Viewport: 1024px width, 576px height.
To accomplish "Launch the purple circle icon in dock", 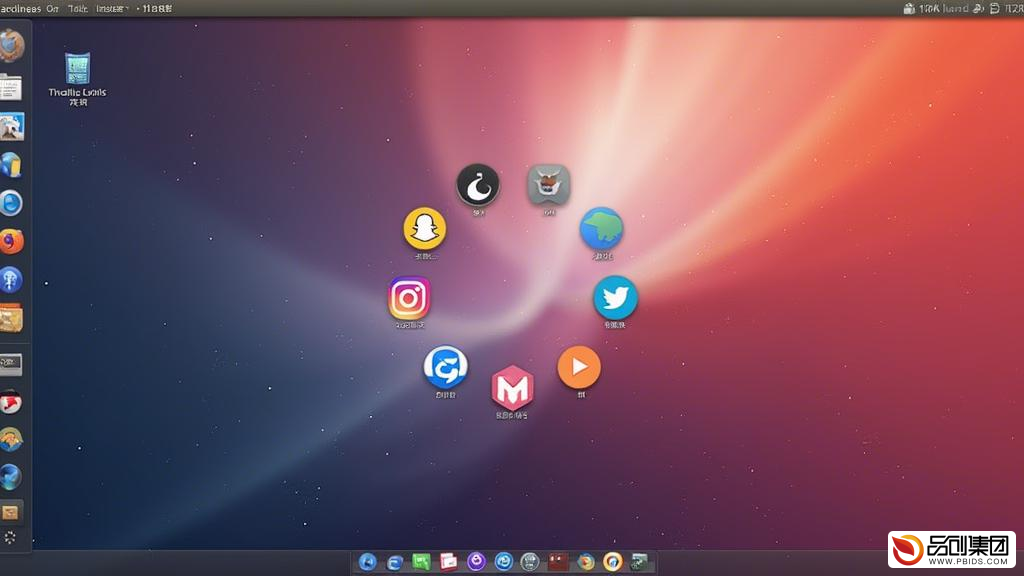I will click(x=476, y=562).
